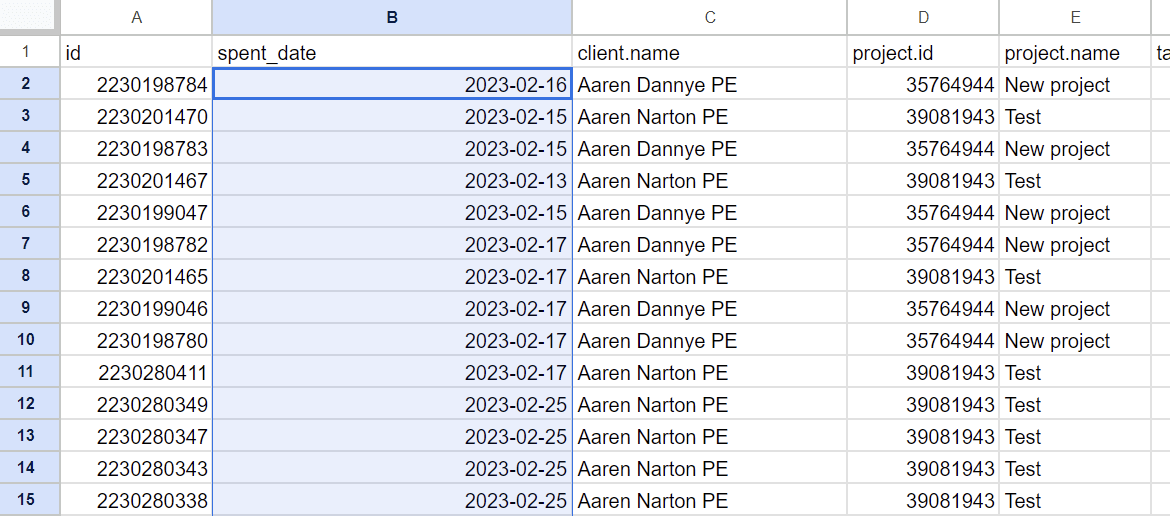This screenshot has width=1170, height=516.
Task: Select the column A header
Action: [135, 17]
